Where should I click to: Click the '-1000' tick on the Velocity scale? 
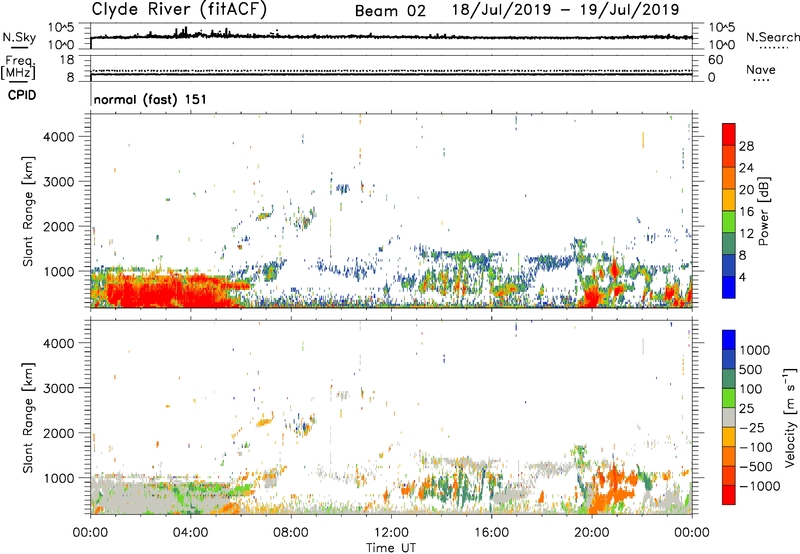(760, 486)
